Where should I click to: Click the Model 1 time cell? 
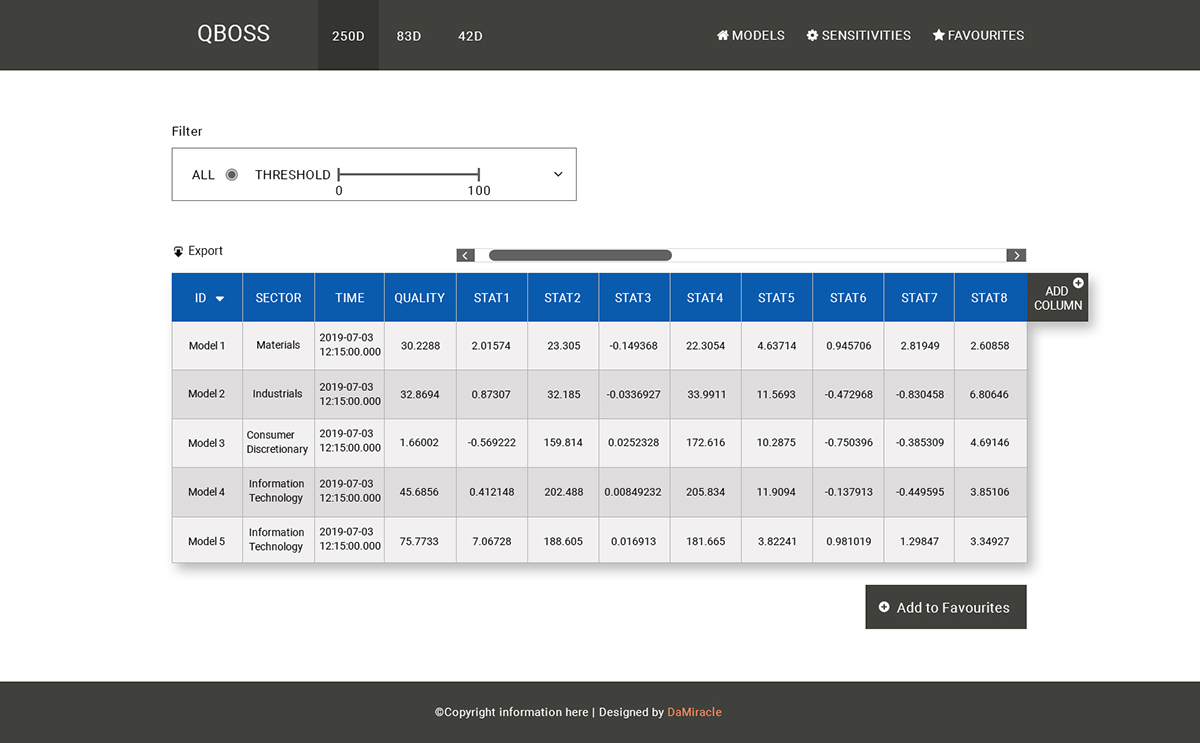pyautogui.click(x=350, y=345)
